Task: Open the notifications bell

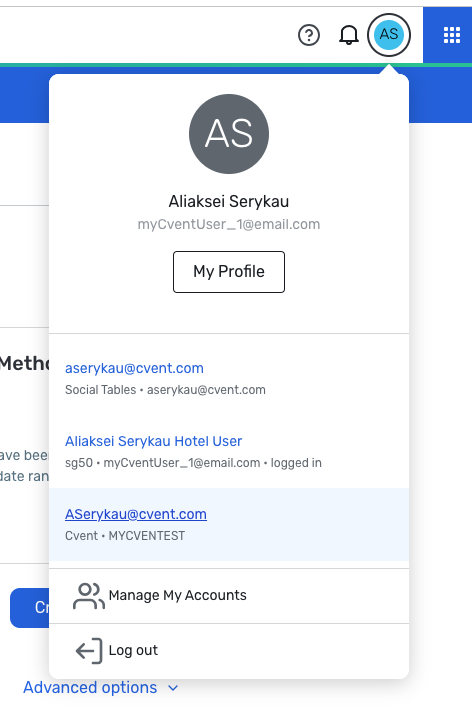Action: [x=349, y=35]
